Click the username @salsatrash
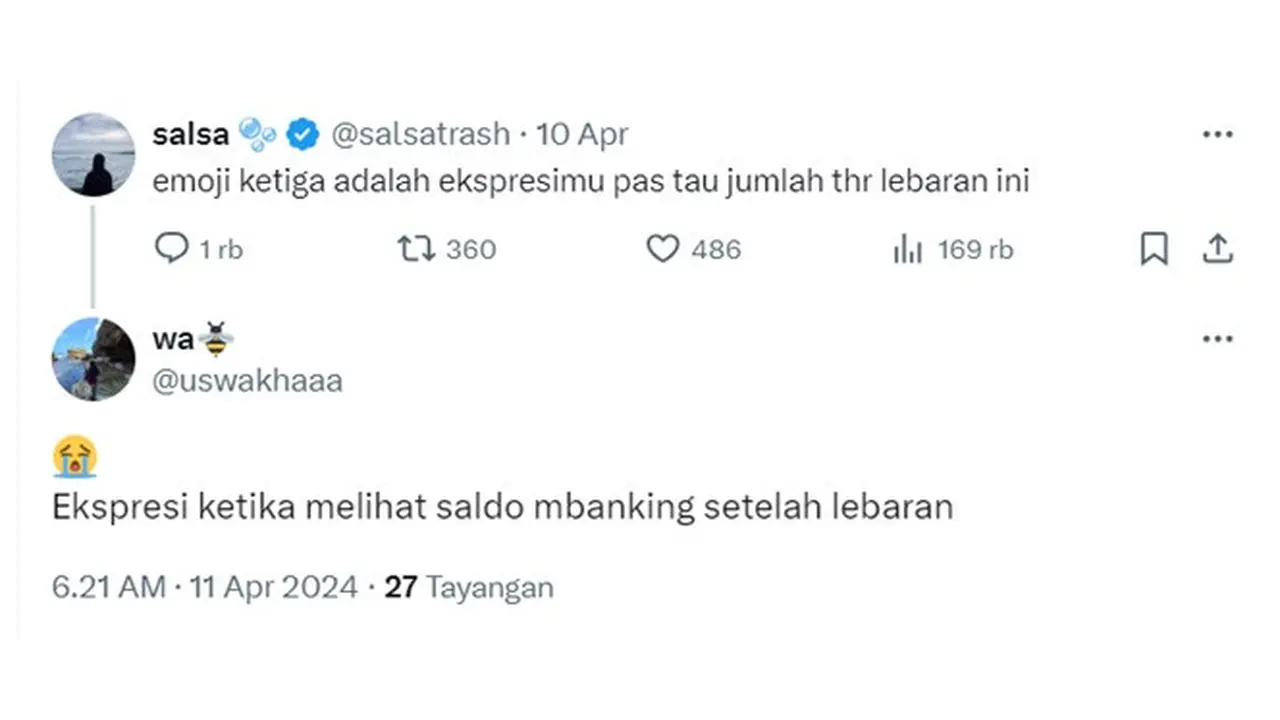 coord(420,134)
